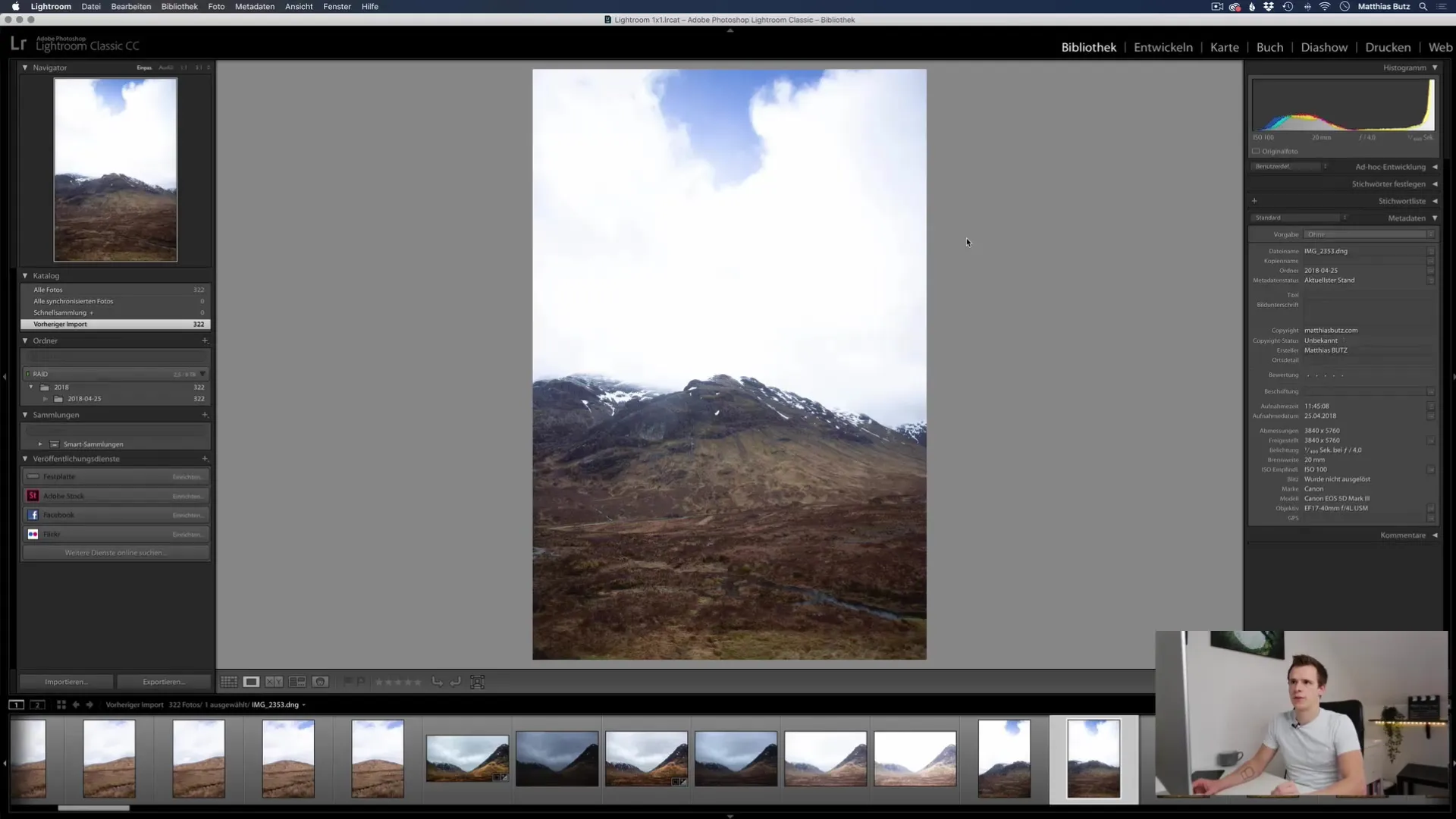Viewport: 1456px width, 819px height.
Task: Open second window button 2
Action: (37, 704)
